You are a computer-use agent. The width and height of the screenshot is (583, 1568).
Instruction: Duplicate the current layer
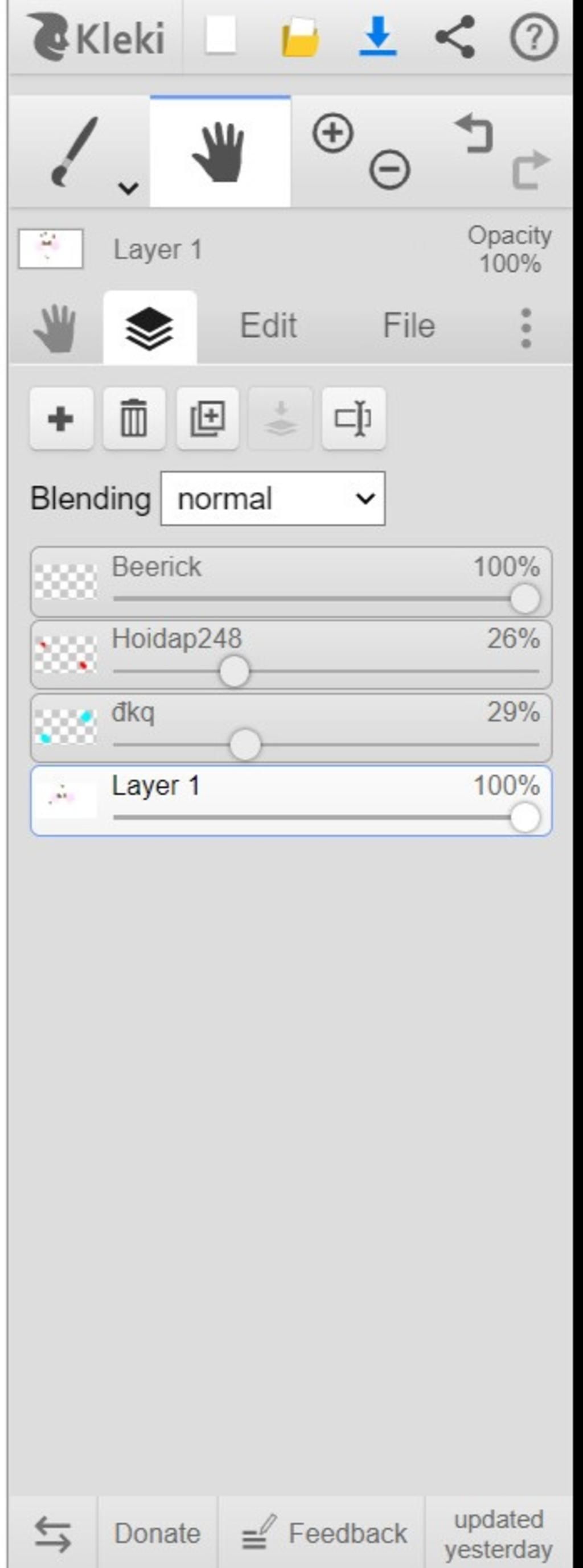207,419
